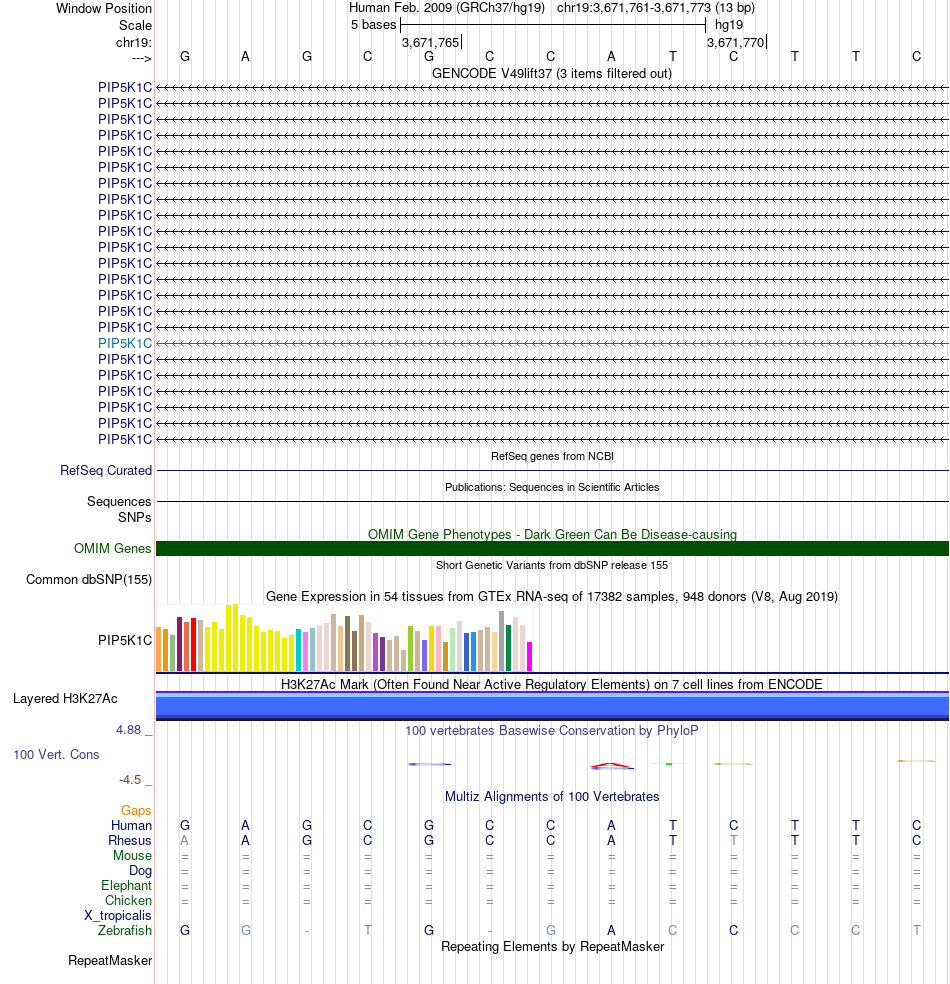Click the Publications: Sequences in Scientific Articles title
The width and height of the screenshot is (950, 984).
click(x=552, y=487)
